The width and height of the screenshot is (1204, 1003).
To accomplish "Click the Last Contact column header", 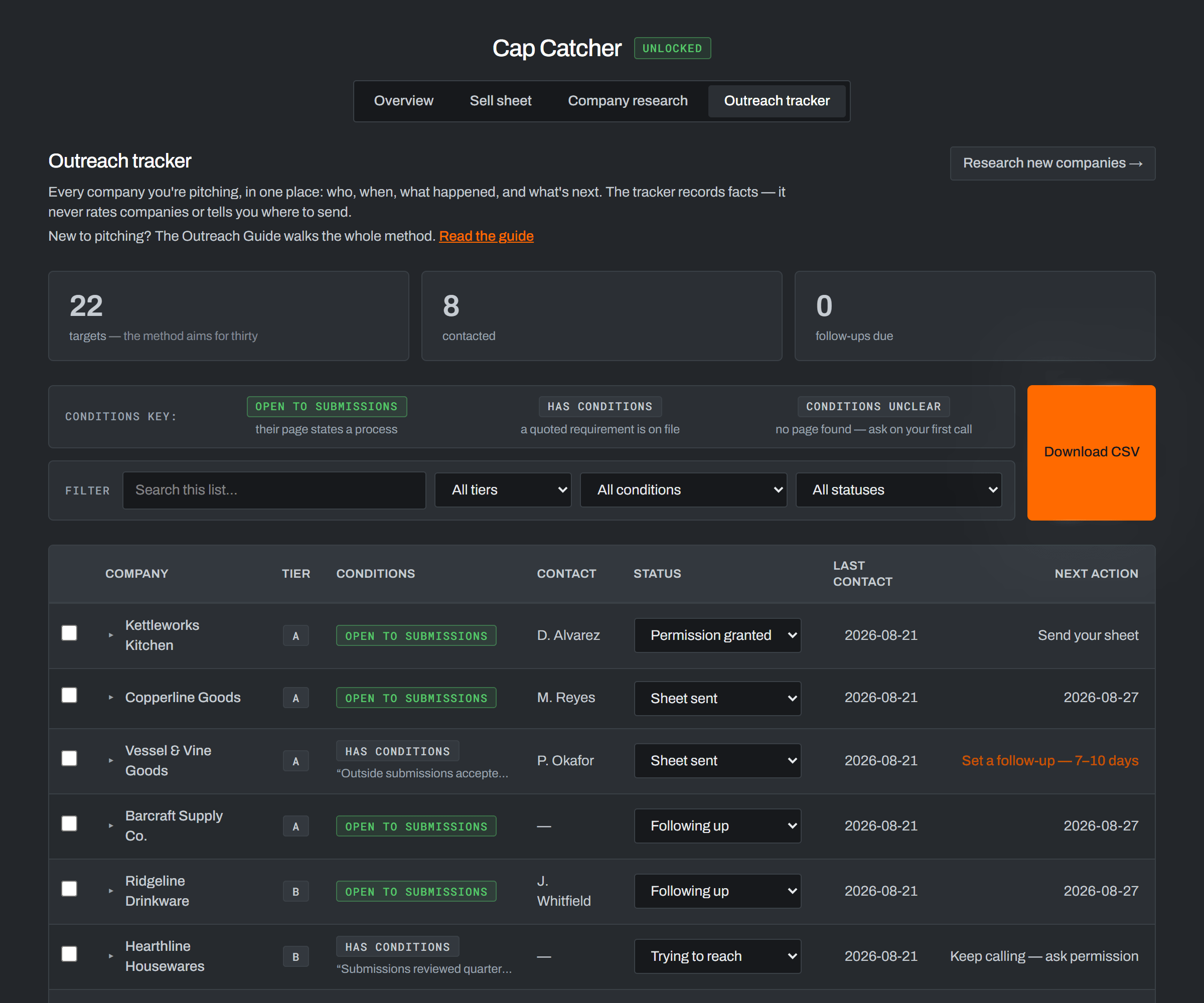I will (862, 574).
